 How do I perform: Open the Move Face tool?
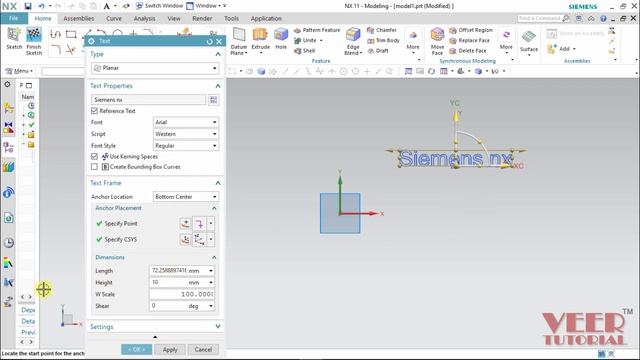(x=437, y=41)
